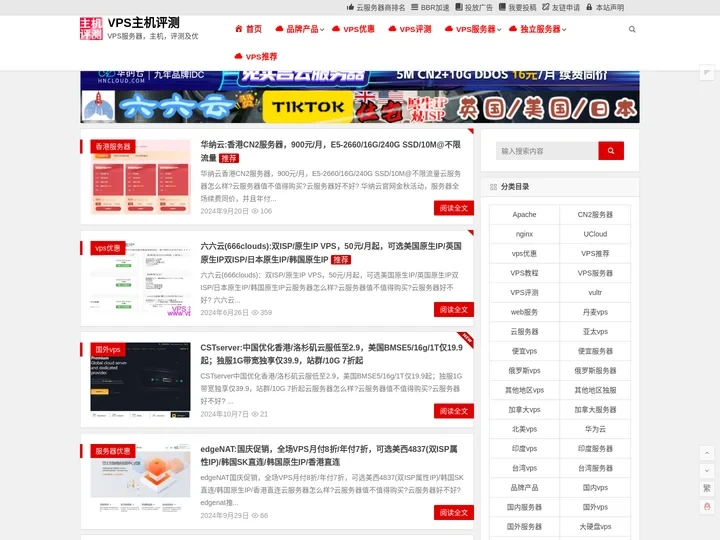Click the scroll-to-bottom arrow button
Image resolution: width=720 pixels, height=540 pixels.
coord(707,471)
